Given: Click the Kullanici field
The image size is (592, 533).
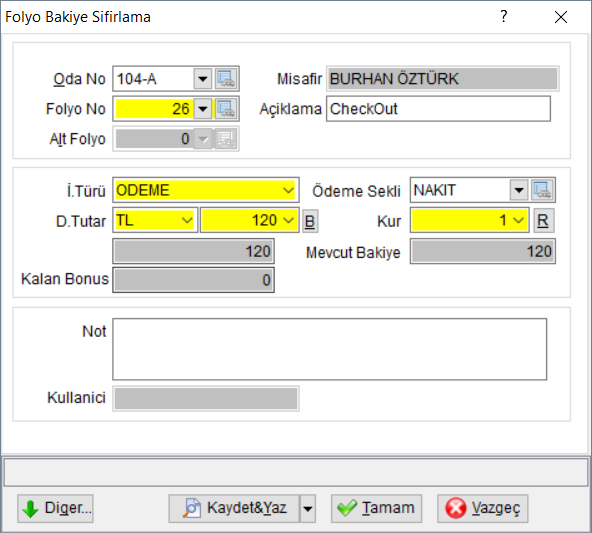Looking at the screenshot, I should click(x=206, y=398).
